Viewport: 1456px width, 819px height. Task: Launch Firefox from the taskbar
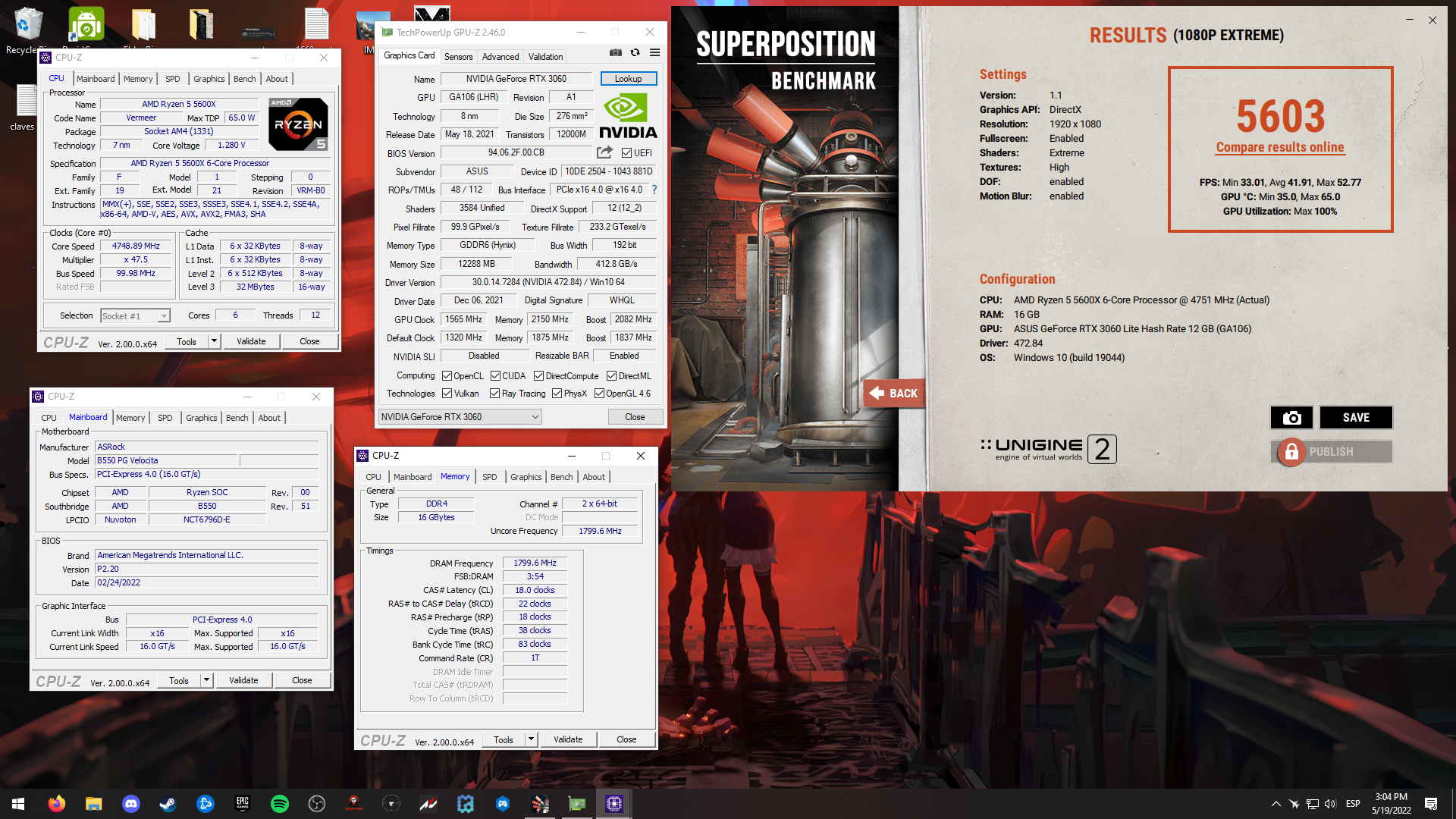[56, 804]
